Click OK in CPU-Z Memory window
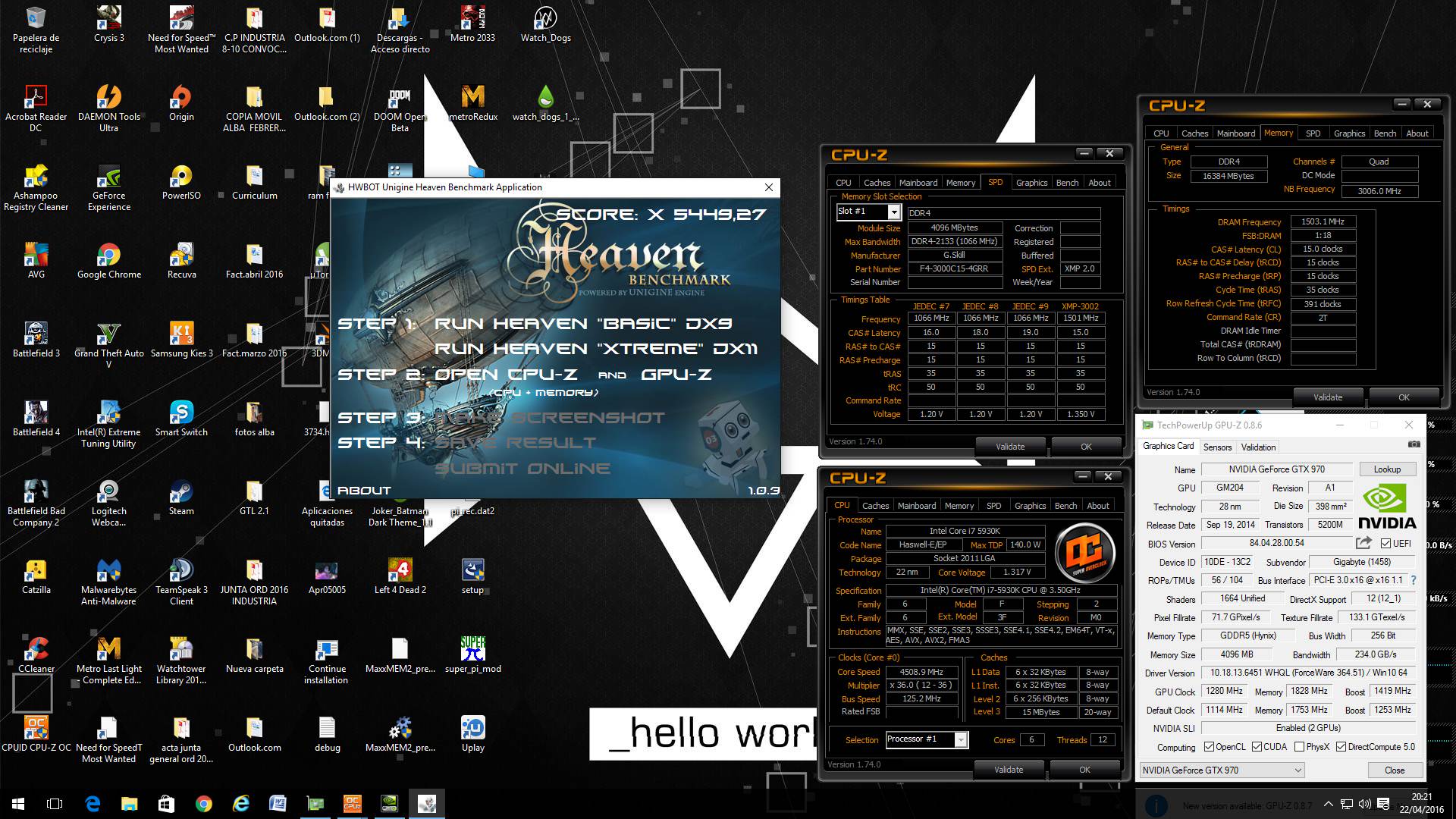This screenshot has height=819, width=1456. 1403,397
